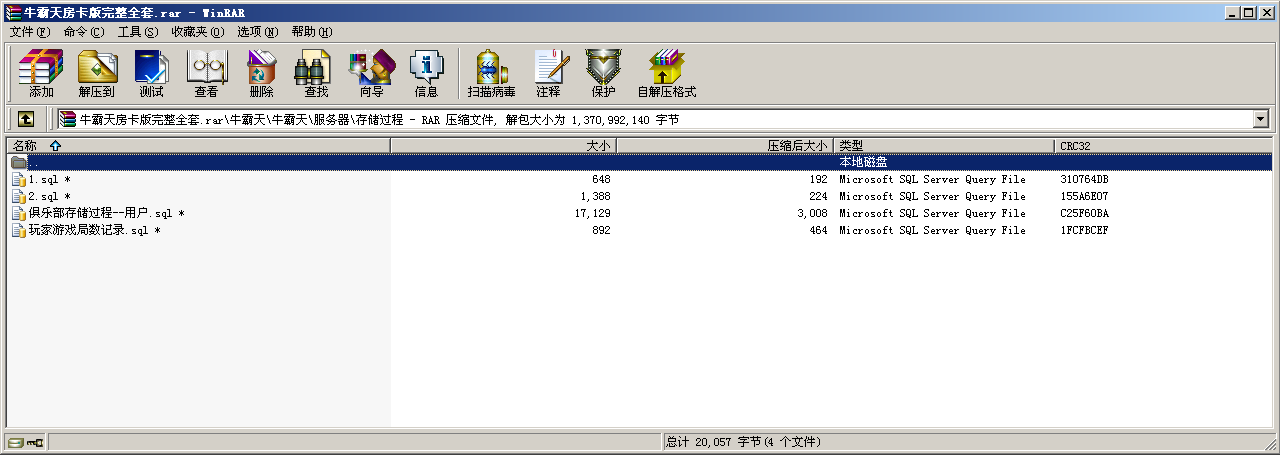Click the 添加 (Add) toolbar icon
The image size is (1280, 455).
click(x=41, y=73)
